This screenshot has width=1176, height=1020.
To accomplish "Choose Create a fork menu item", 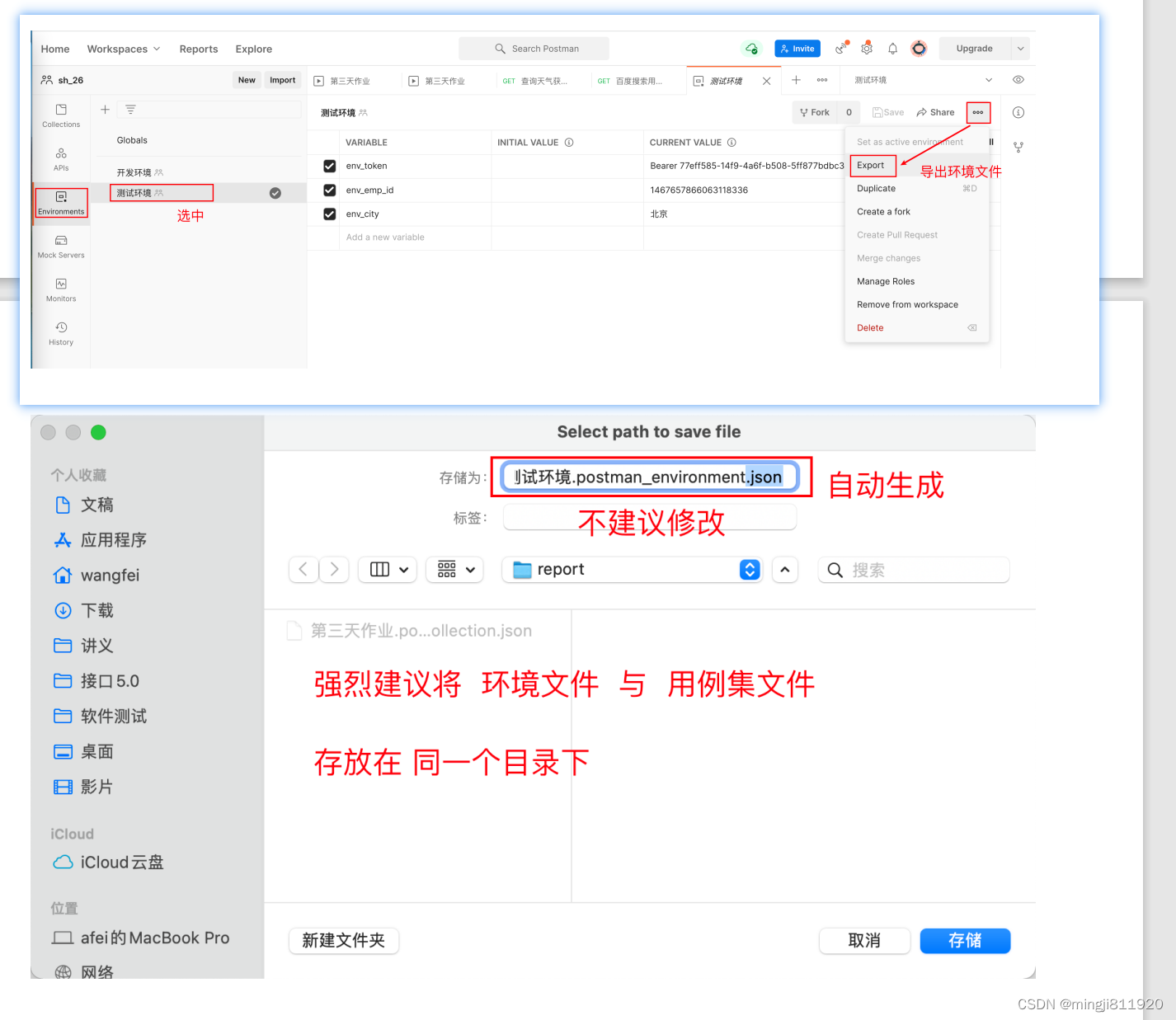I will (916, 212).
